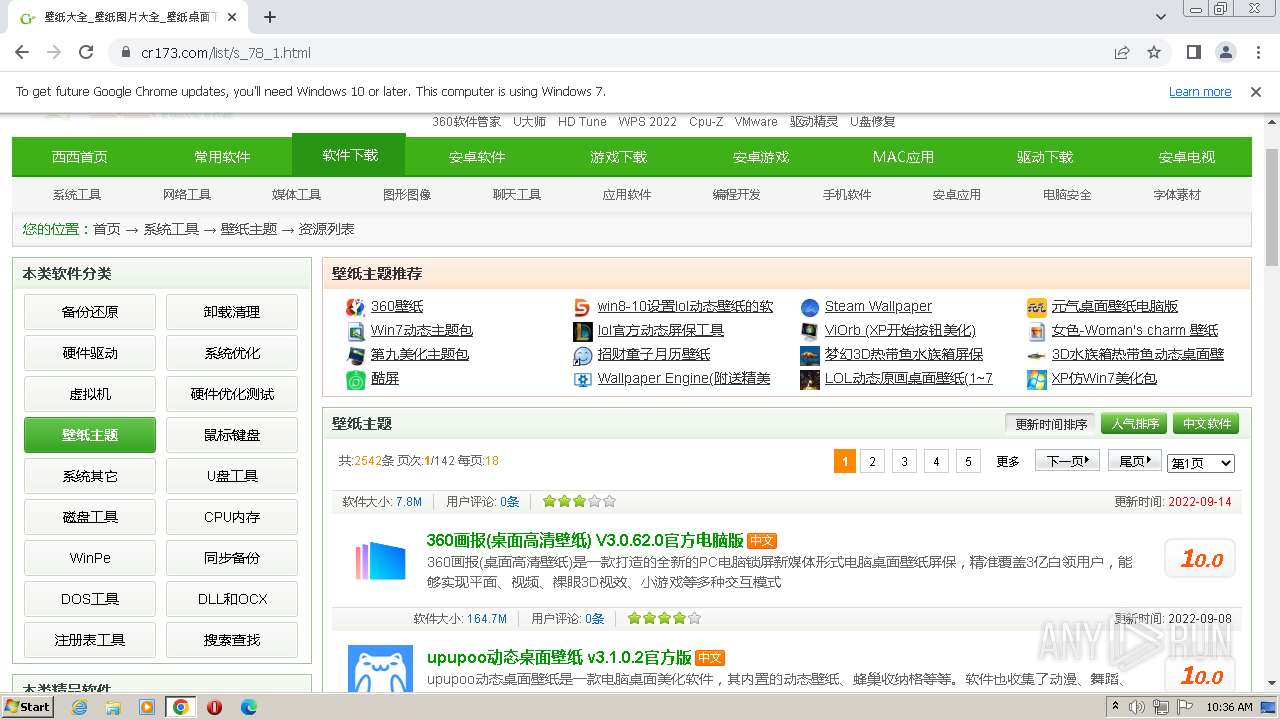
Task: Open the file explorer taskbar icon
Action: (113, 707)
